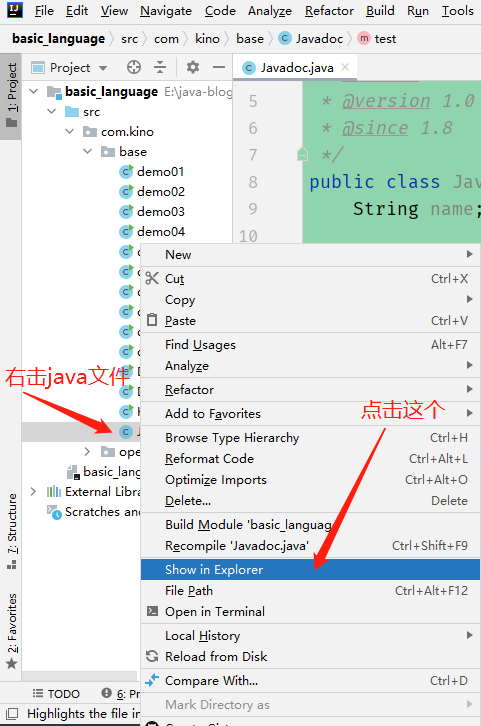Select demo02 class in tree
The width and height of the screenshot is (481, 726).
152,192
